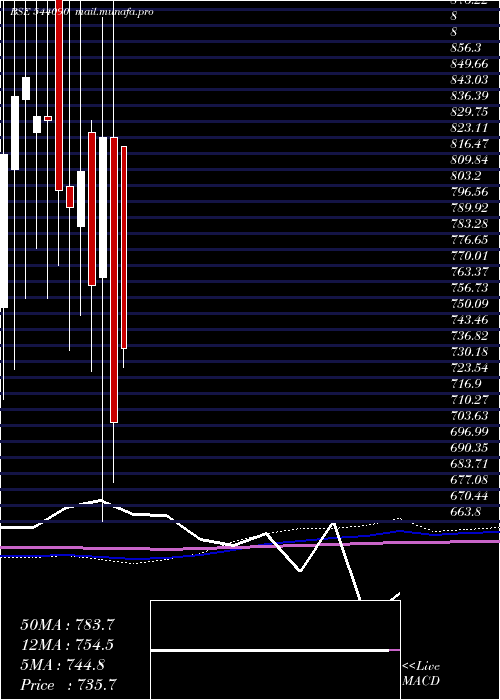The width and height of the screenshot is (500, 700).
Task: Click the 849.66 price level label
Action: (x=469, y=64)
